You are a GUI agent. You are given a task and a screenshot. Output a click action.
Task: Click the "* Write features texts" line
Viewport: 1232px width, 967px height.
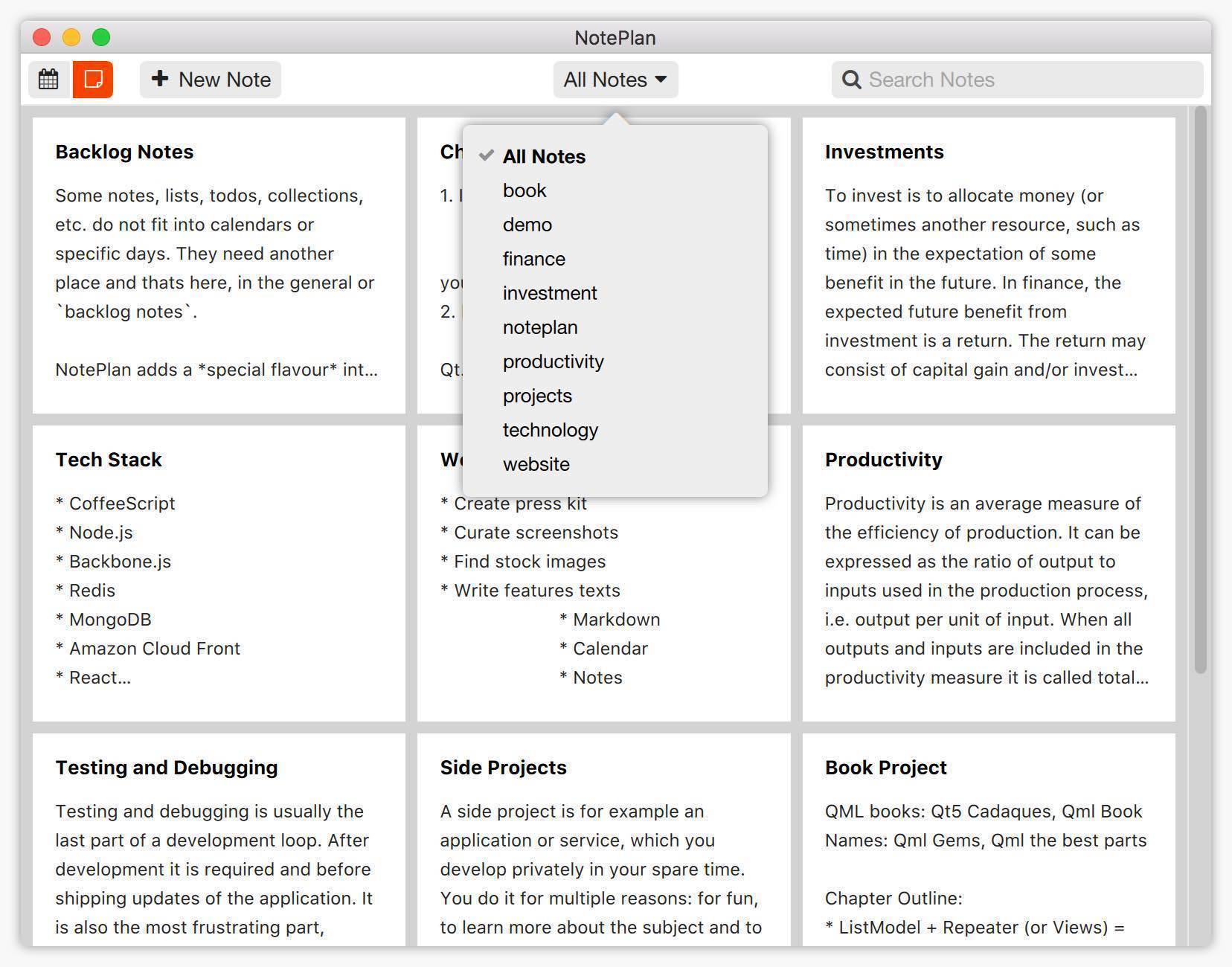tap(530, 591)
